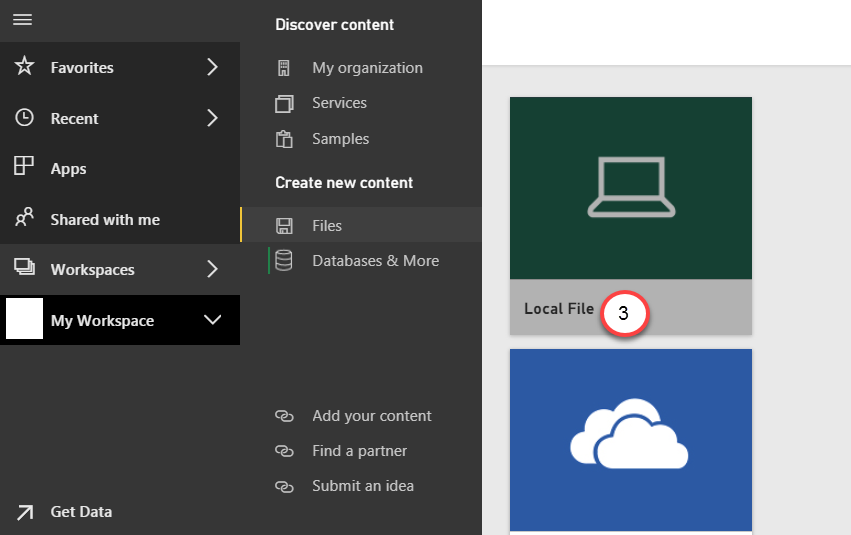Screen dimensions: 851x535
Task: Click the OneDrive cloud icon on blue tile
Action: tap(629, 434)
